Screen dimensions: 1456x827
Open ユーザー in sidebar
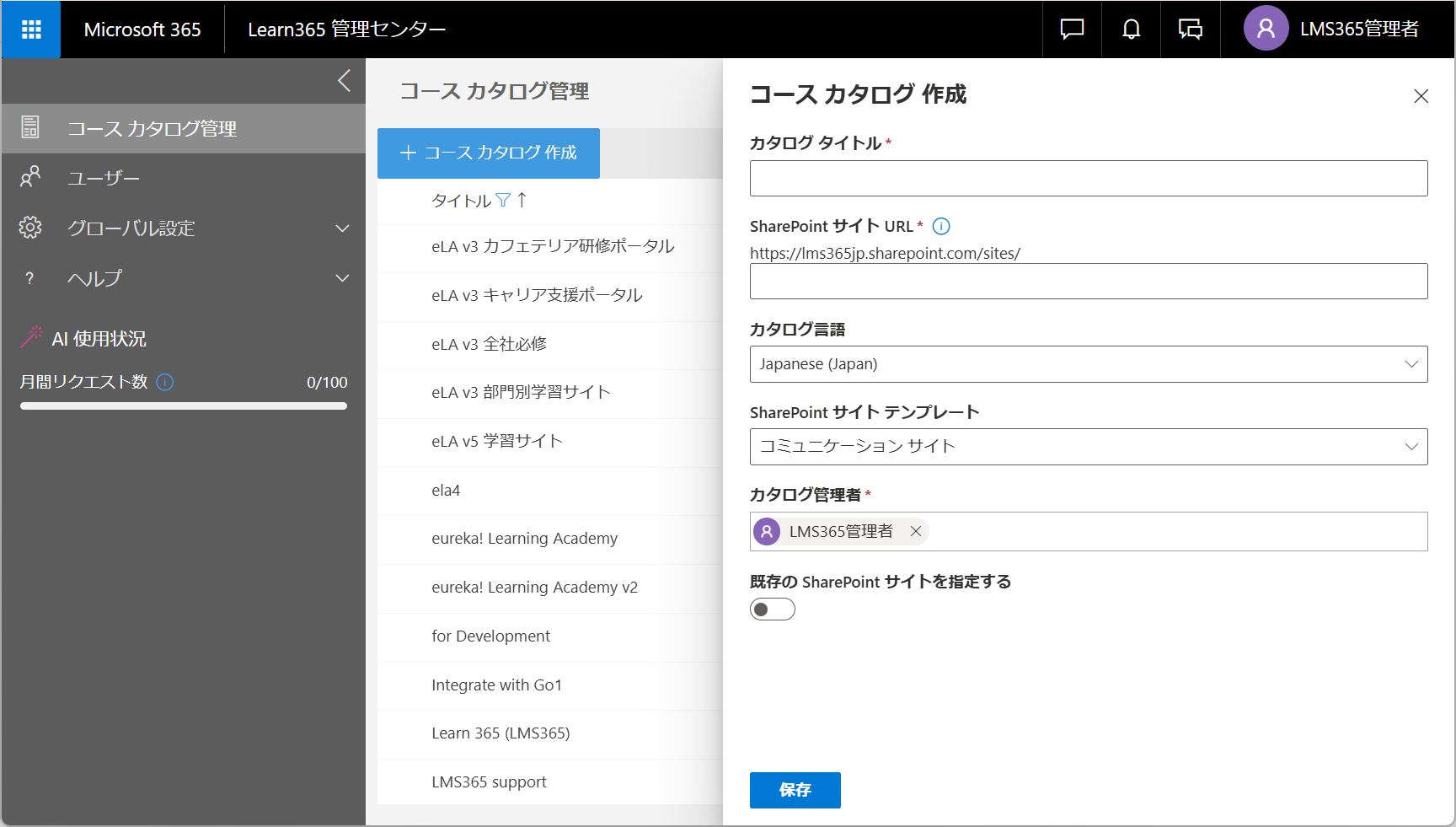point(184,178)
